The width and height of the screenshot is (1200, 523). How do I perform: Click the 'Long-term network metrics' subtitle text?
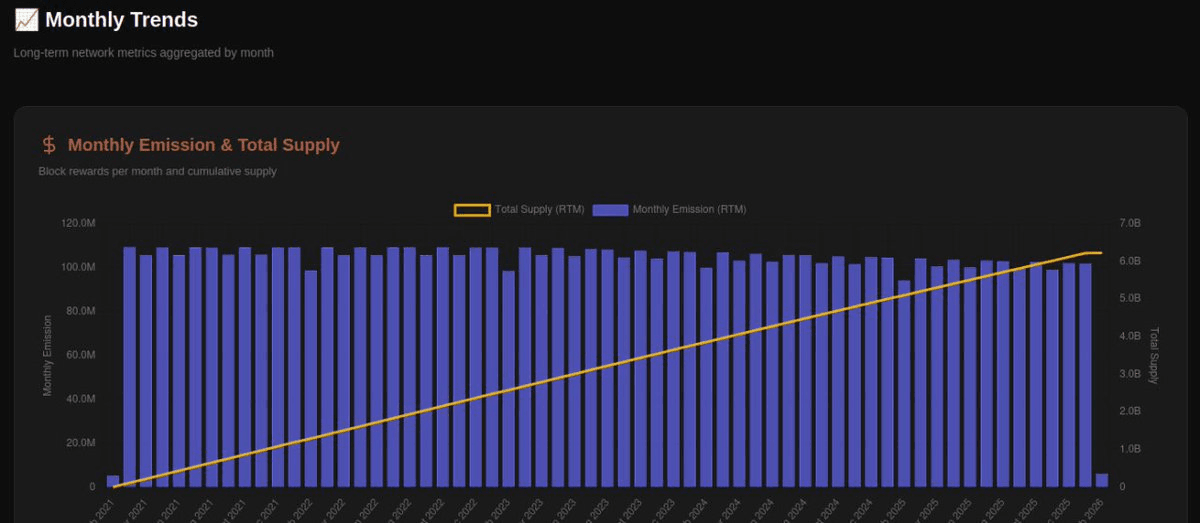coord(143,52)
